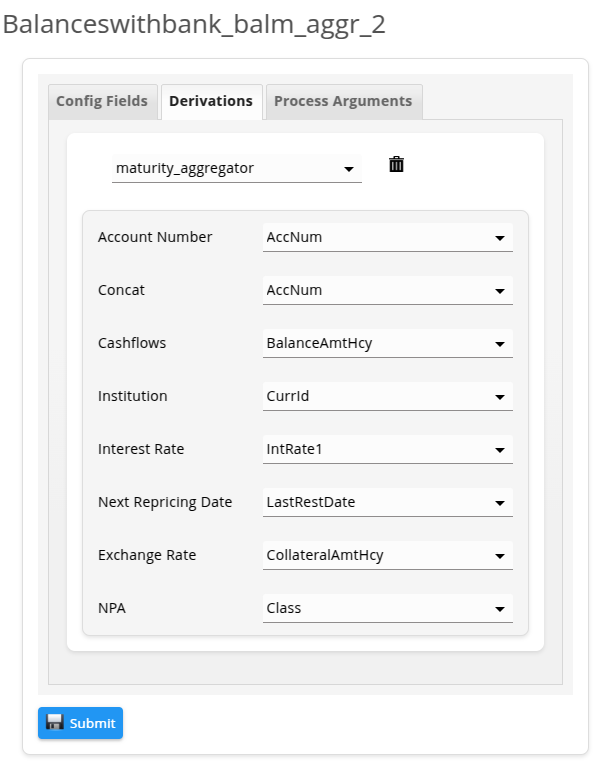Select the Derivations tab
598x765 pixels.
pyautogui.click(x=212, y=101)
